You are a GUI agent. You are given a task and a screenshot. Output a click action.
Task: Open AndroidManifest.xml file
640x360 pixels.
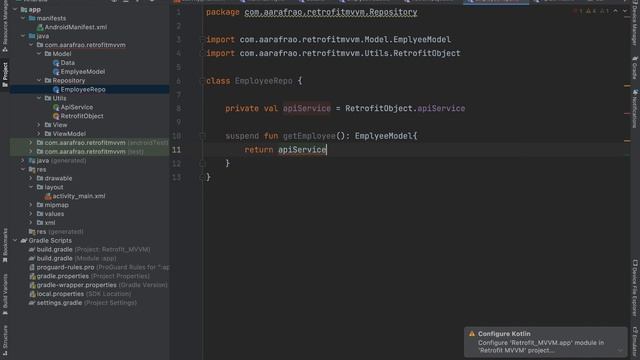76,27
